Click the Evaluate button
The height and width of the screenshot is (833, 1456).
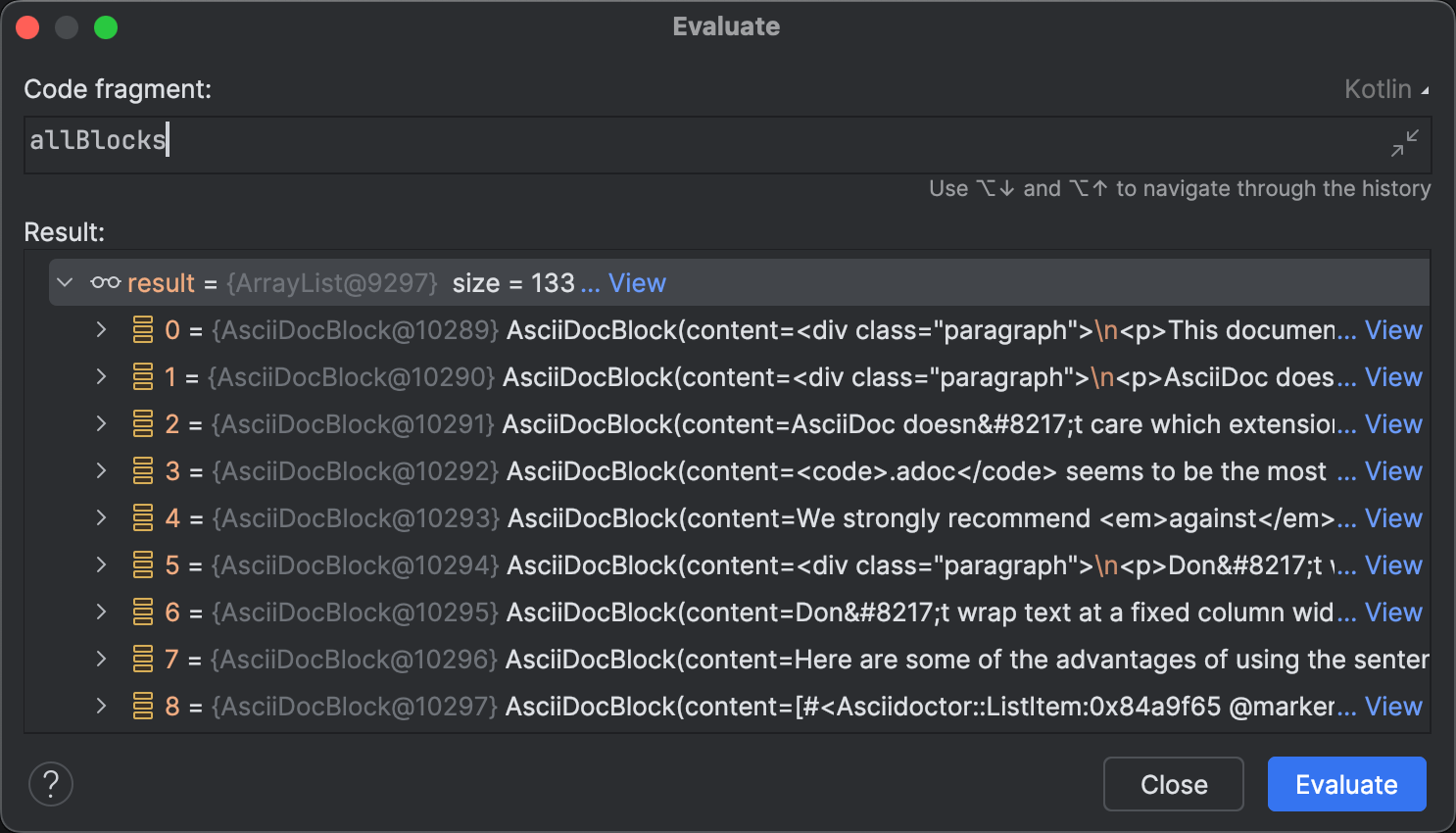click(1346, 784)
